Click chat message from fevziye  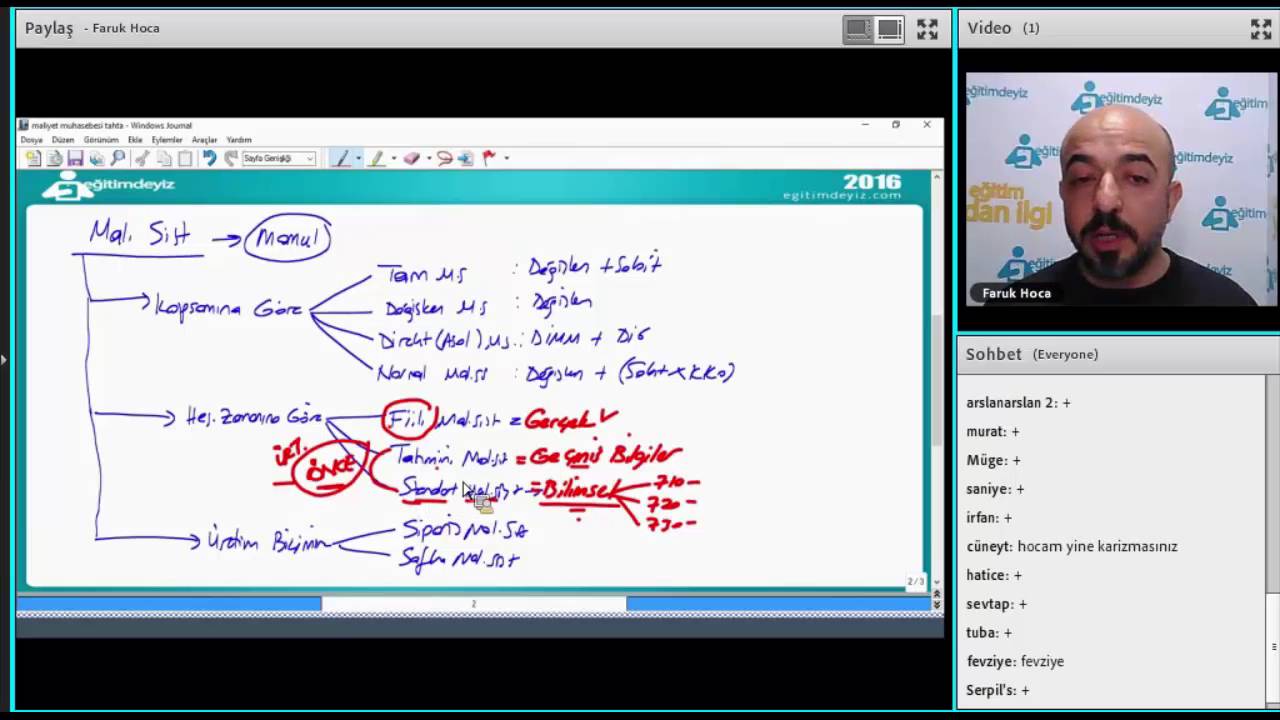pos(1015,661)
